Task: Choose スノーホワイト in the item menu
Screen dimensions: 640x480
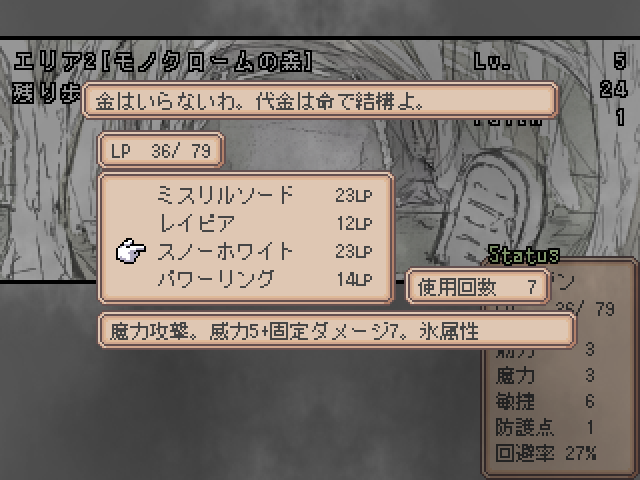Action: [225, 251]
